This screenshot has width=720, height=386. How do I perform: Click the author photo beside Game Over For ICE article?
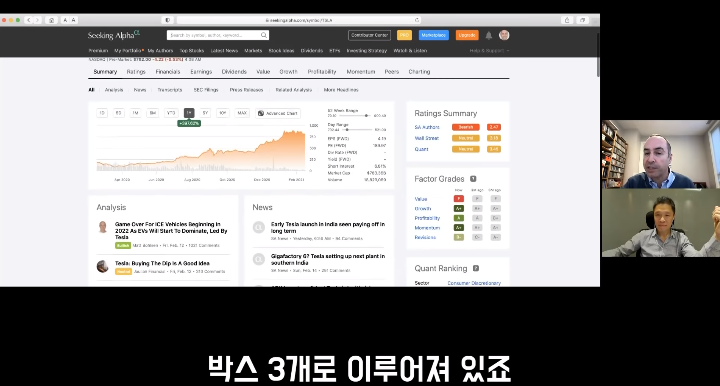[103, 227]
